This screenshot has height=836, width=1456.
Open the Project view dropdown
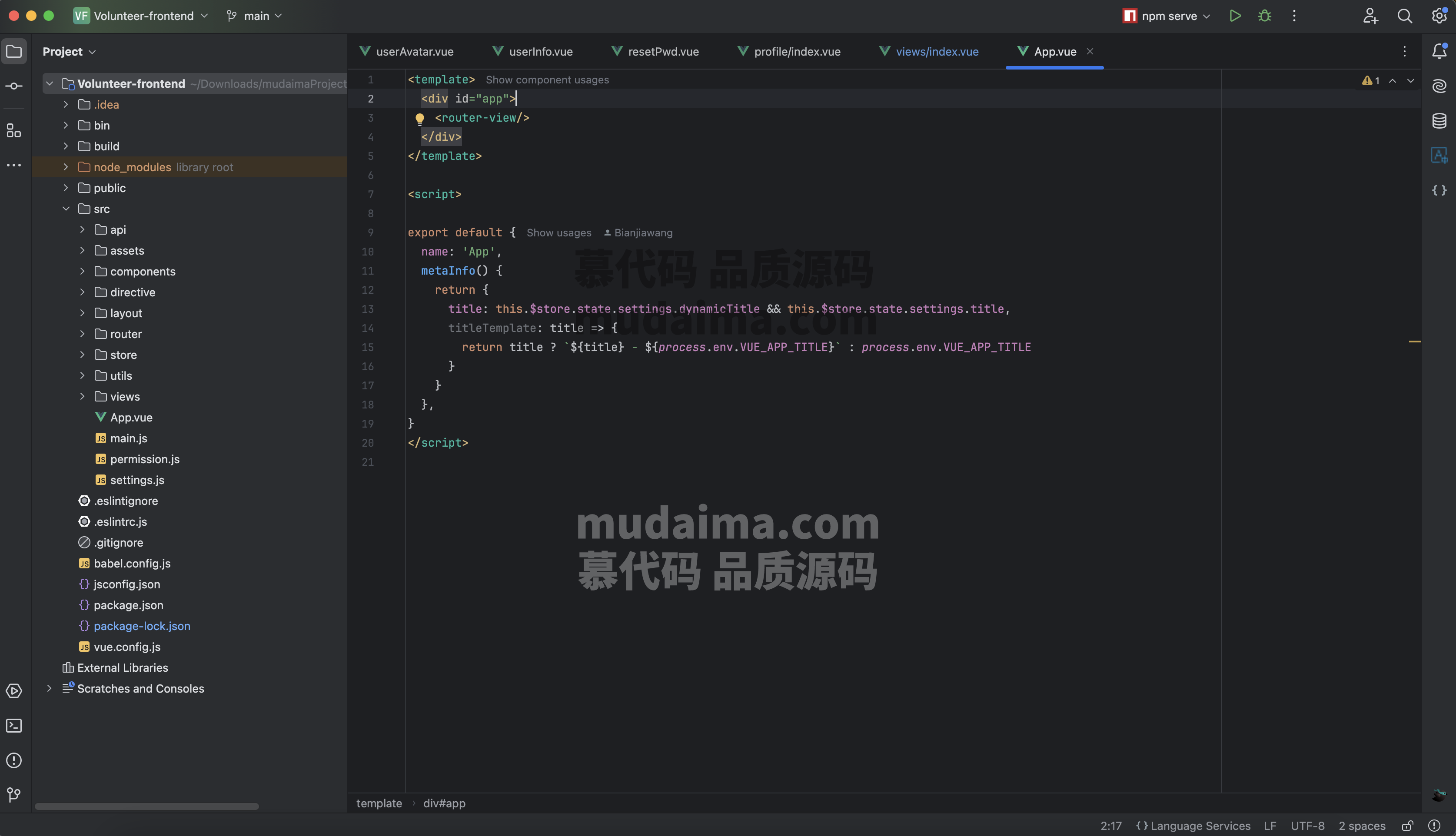[69, 52]
